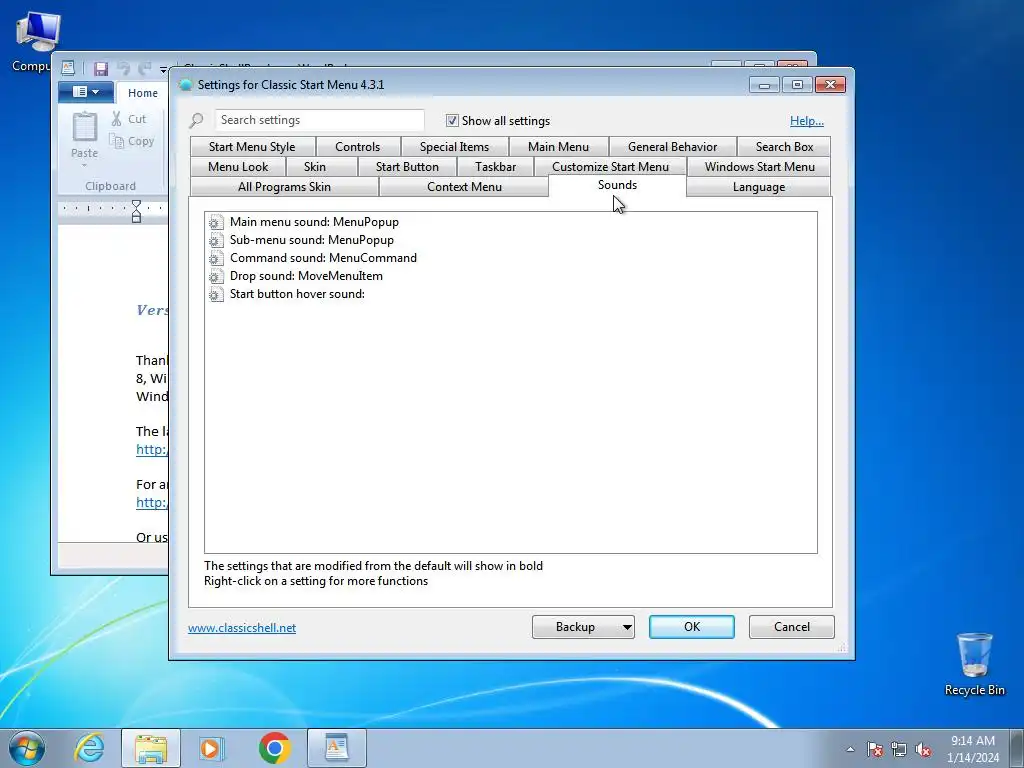The image size is (1024, 768).
Task: Click the Home tab in WordPad
Action: coord(142,93)
